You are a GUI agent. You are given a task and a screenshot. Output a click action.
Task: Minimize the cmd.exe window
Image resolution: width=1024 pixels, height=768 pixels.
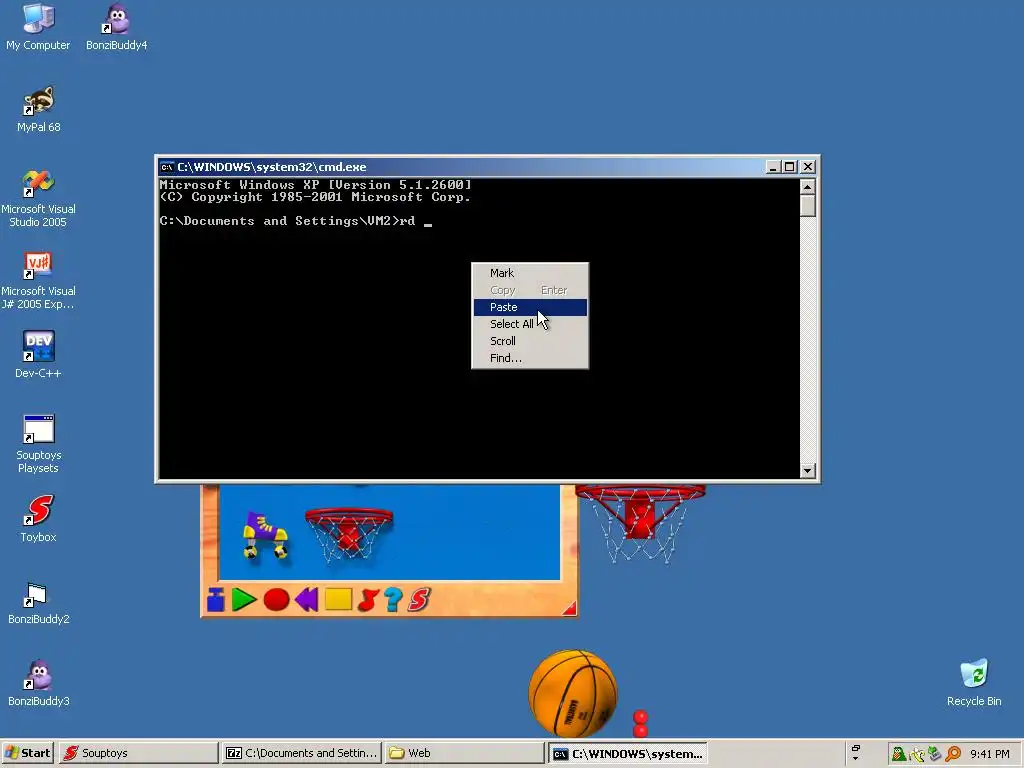[773, 167]
